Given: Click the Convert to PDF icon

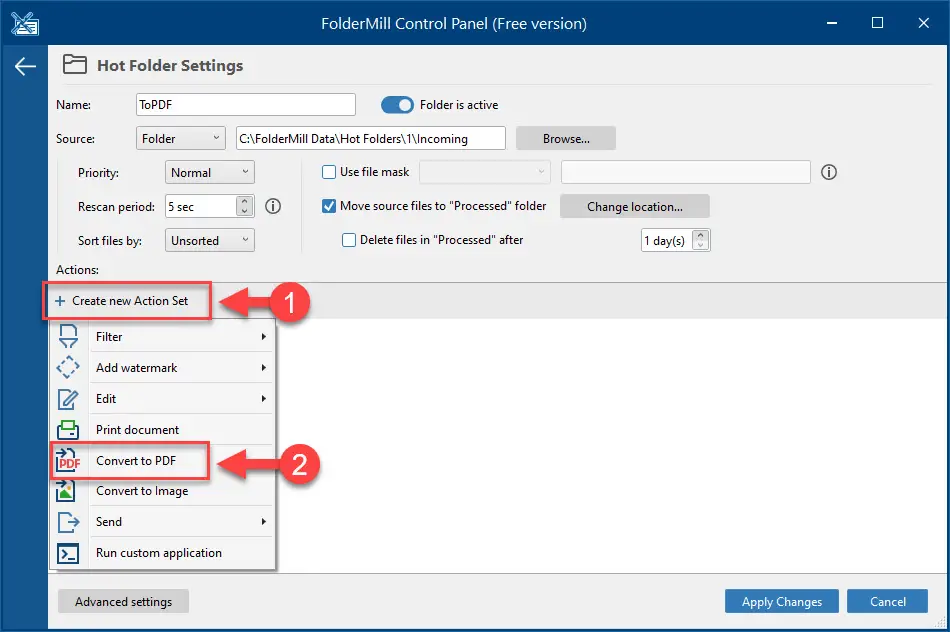Looking at the screenshot, I should (68, 461).
